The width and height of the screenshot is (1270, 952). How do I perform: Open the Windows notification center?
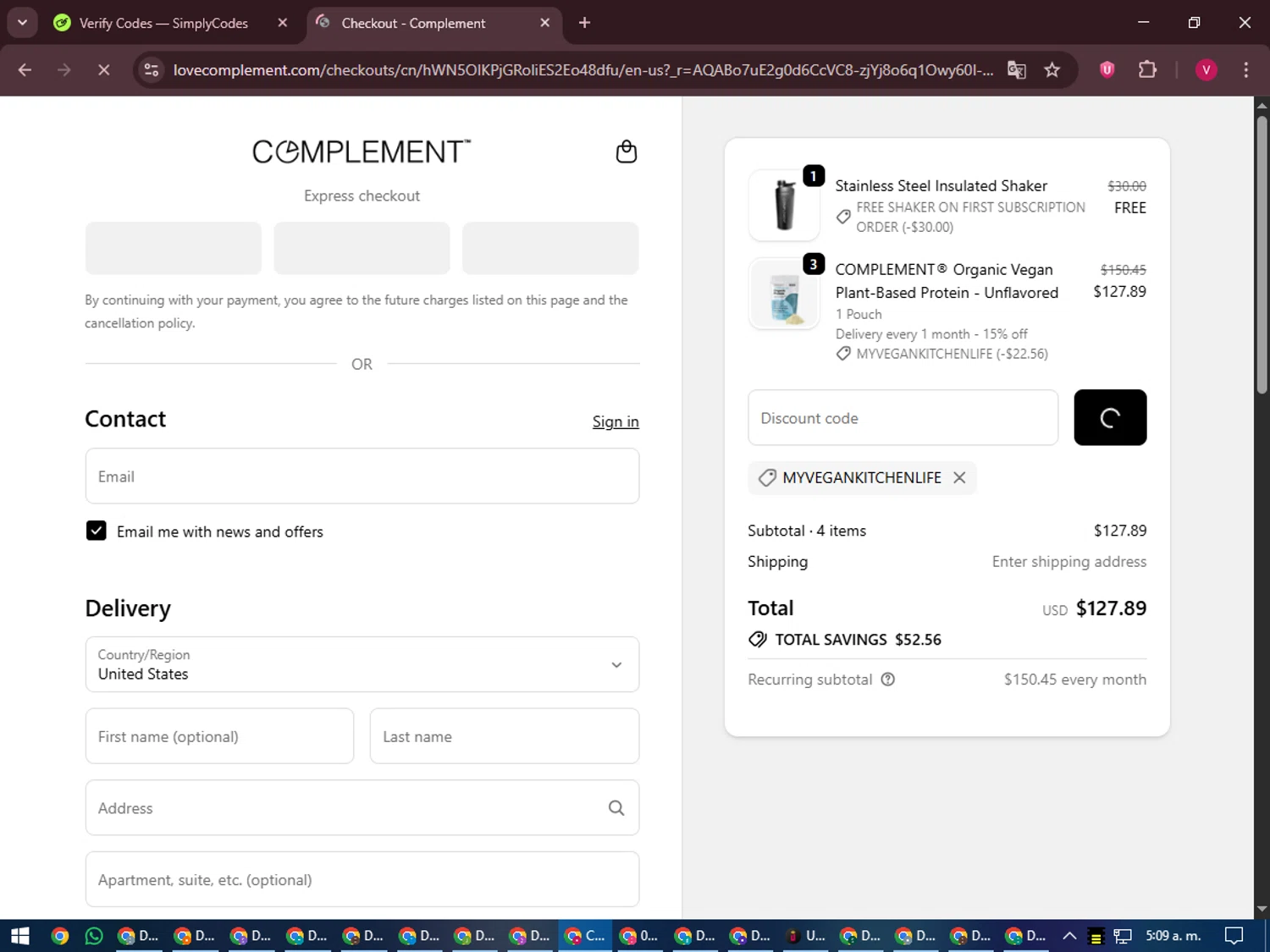[x=1234, y=936]
